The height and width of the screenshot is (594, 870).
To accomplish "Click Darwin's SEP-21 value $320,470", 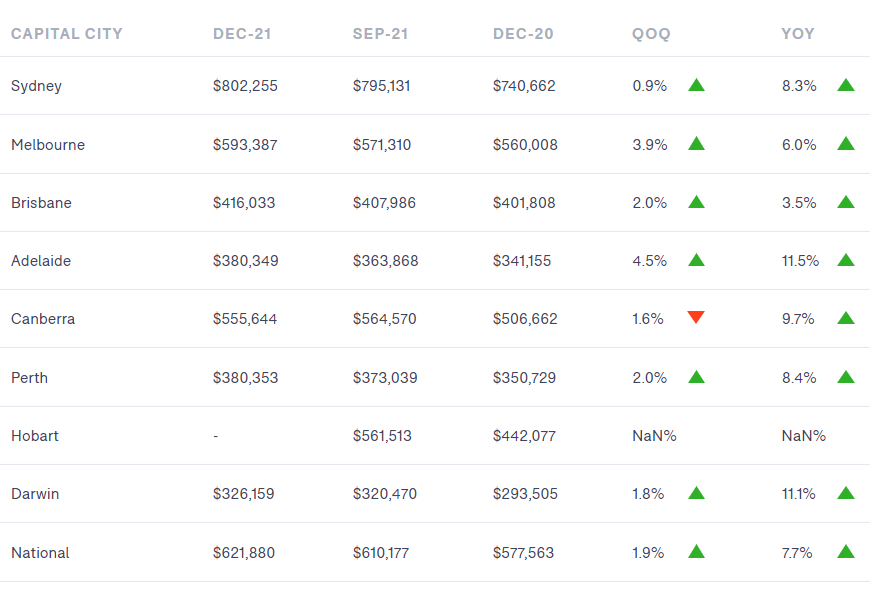I will coord(385,494).
